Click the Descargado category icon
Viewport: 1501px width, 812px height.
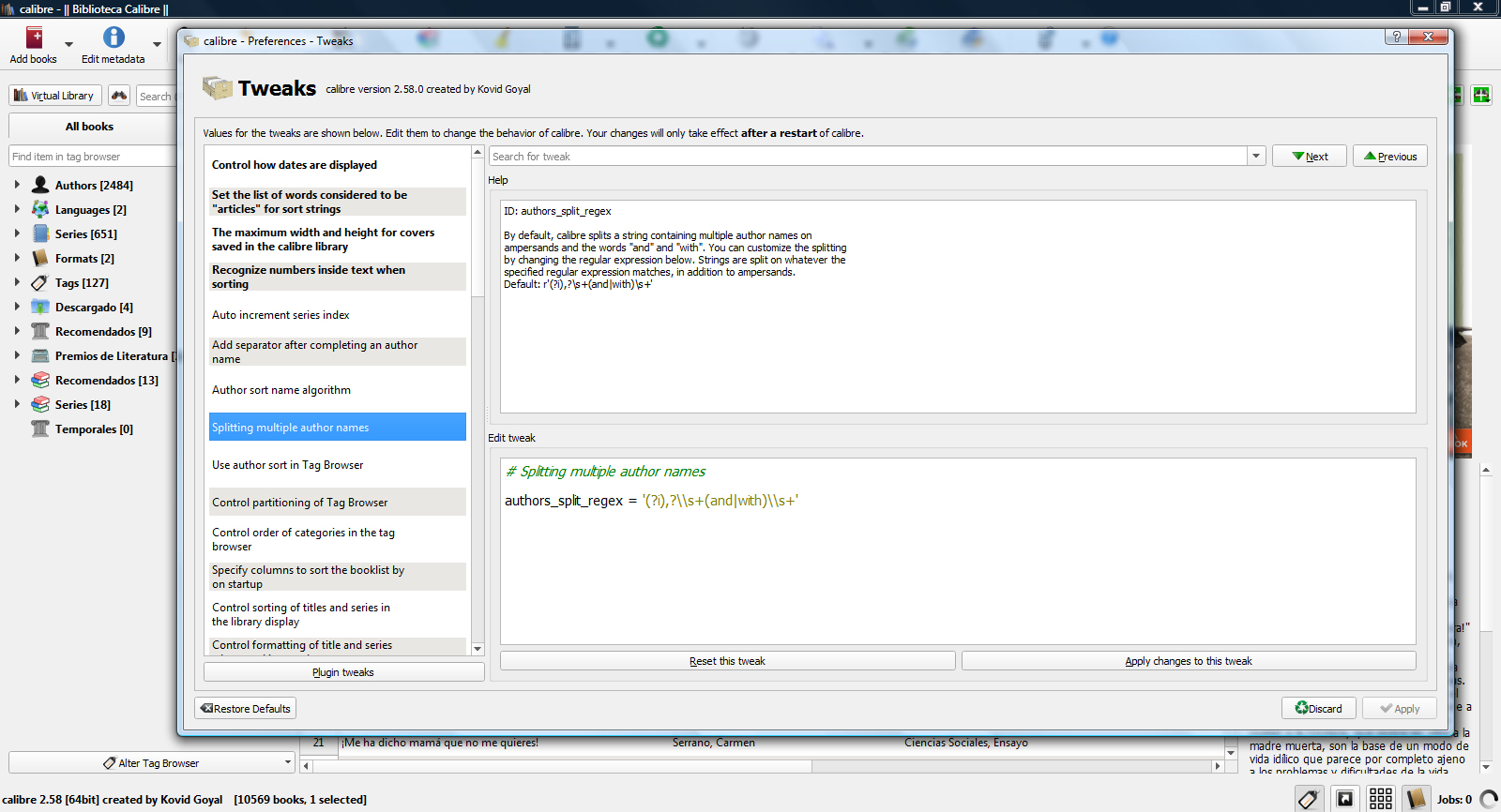tap(40, 307)
